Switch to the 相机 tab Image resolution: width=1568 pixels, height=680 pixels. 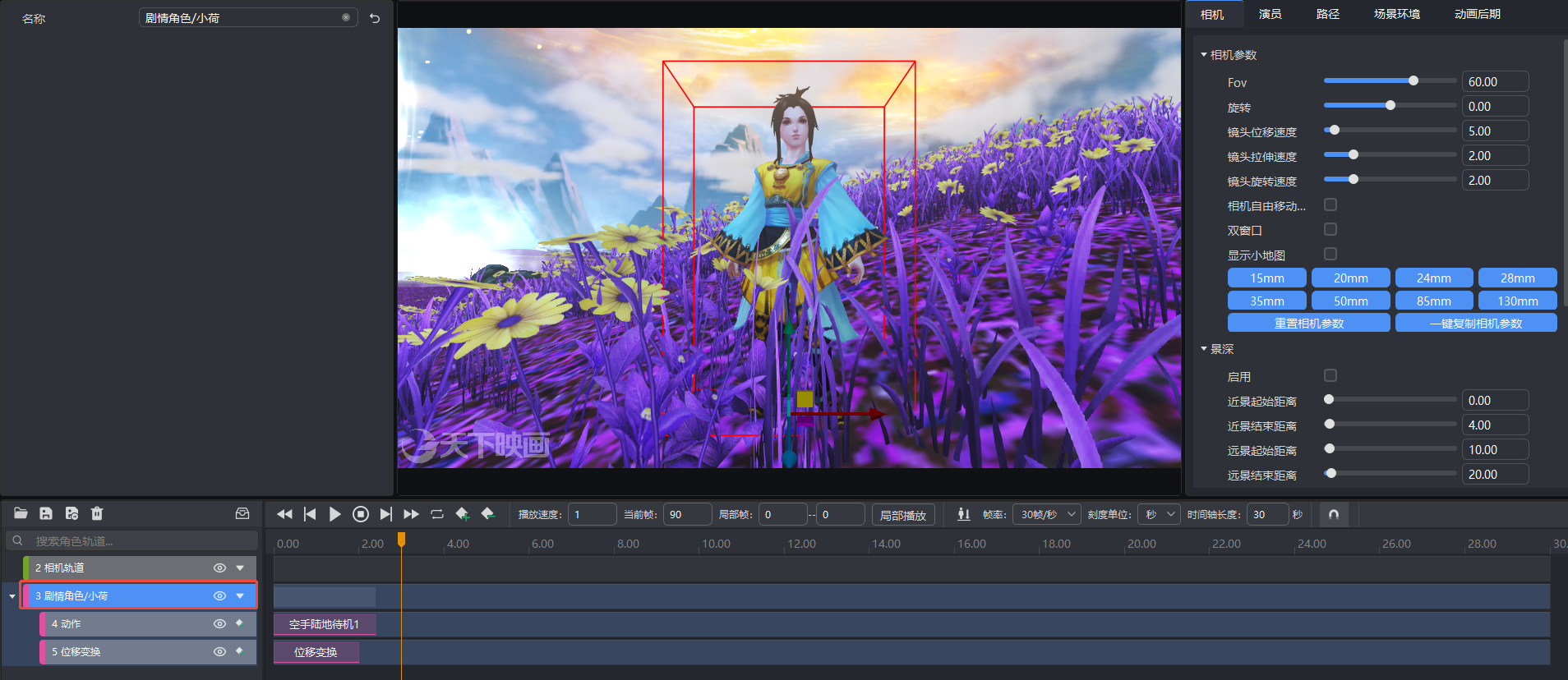[1212, 14]
